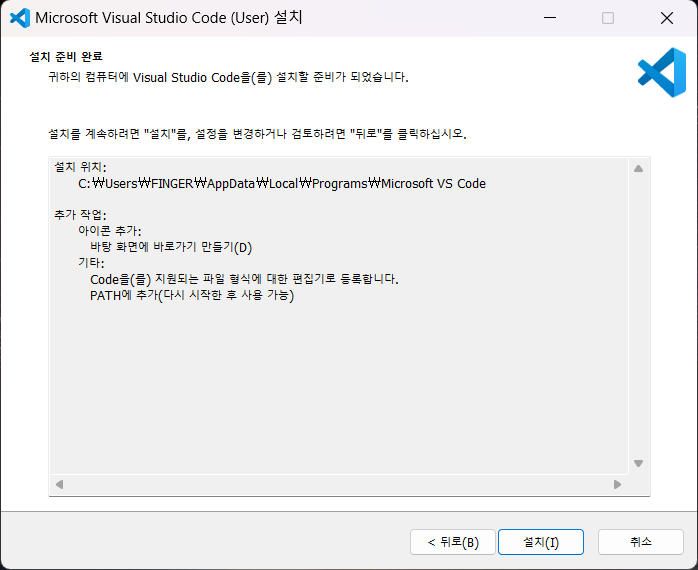Click '바탕 화면에 바로가기 만들기(D)' line
The width and height of the screenshot is (698, 570).
pyautogui.click(x=171, y=247)
